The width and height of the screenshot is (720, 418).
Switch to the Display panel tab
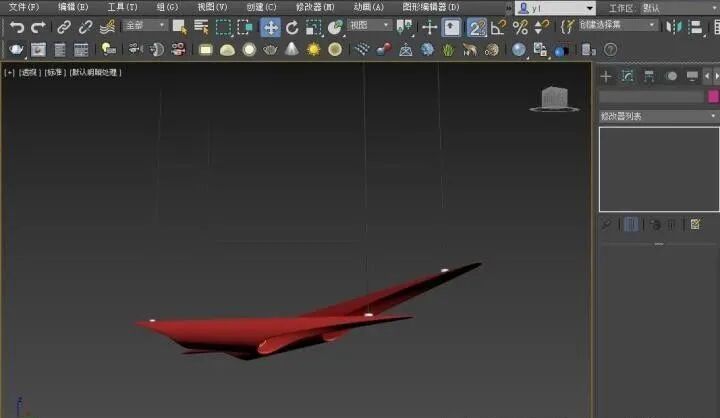(x=692, y=76)
